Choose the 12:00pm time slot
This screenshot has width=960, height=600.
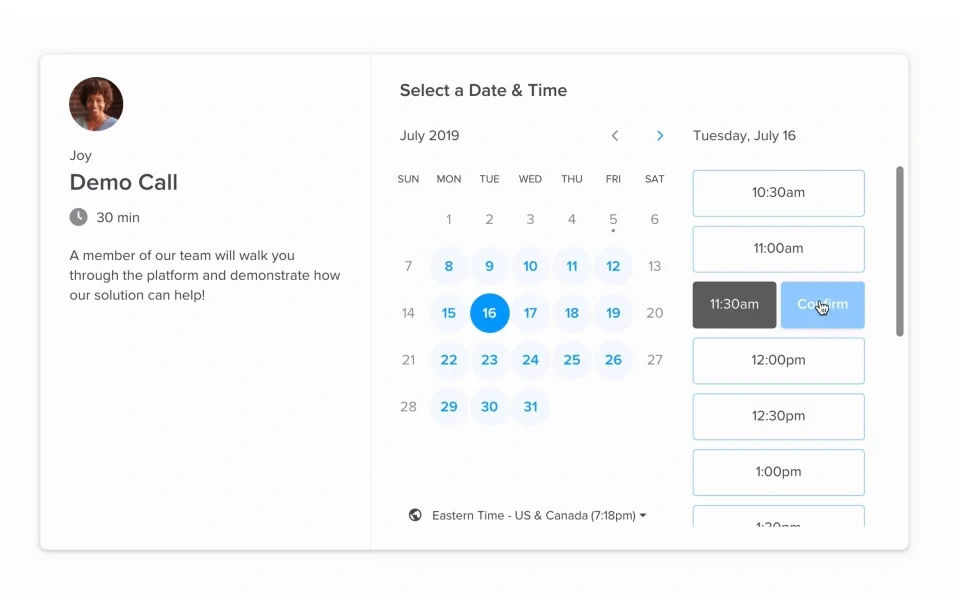[x=778, y=361]
